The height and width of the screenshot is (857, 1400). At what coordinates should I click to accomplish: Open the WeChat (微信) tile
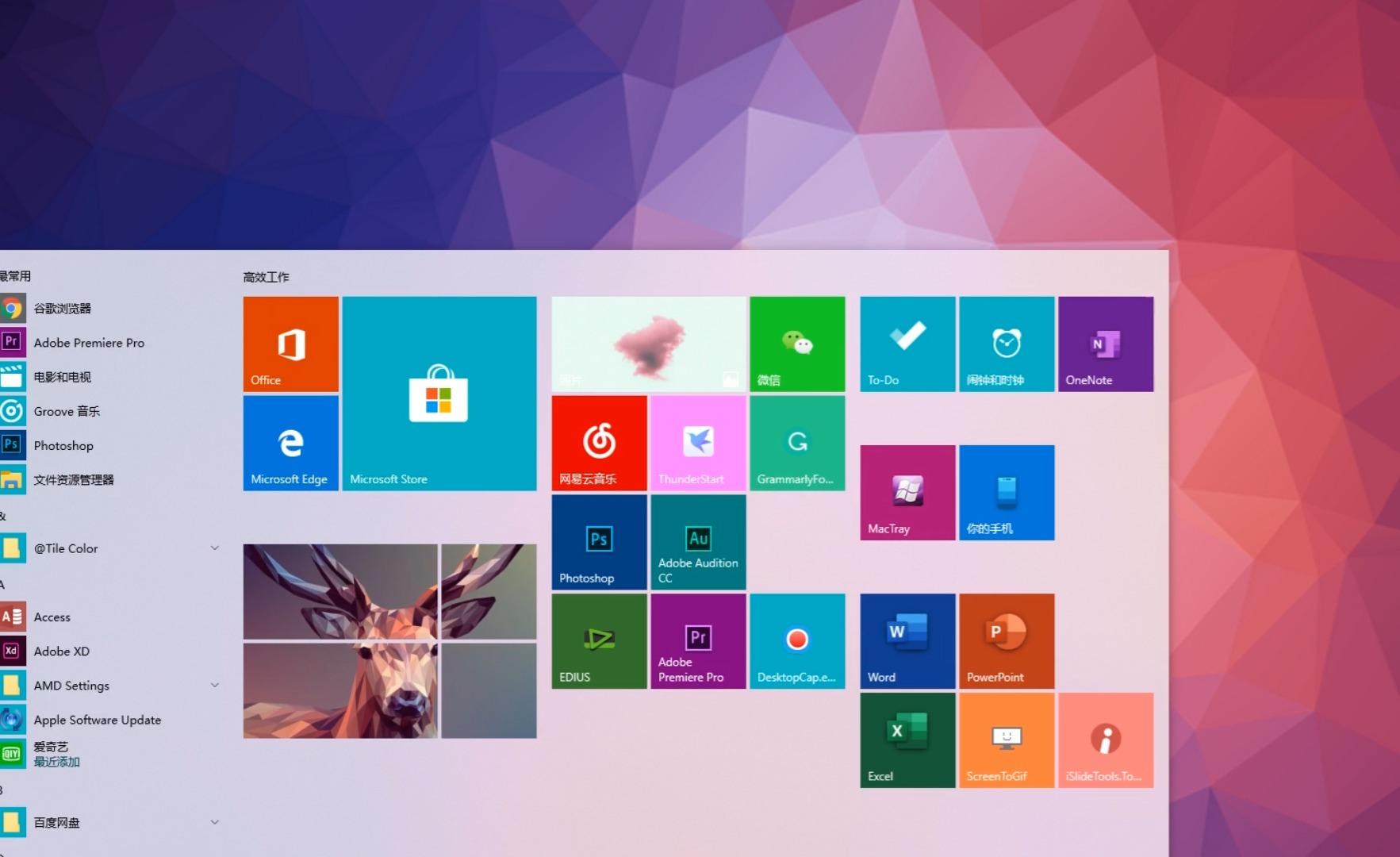pos(796,344)
